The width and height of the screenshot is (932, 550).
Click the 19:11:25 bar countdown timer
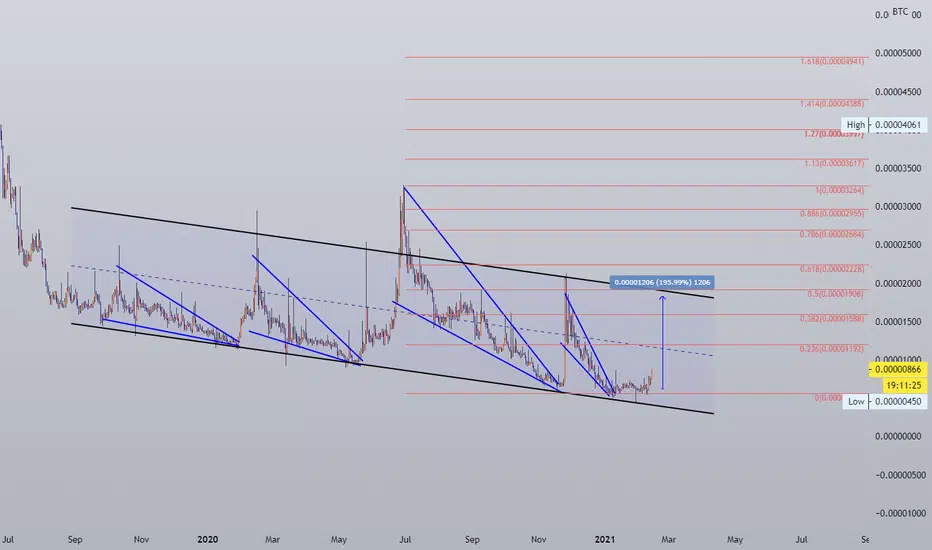[903, 385]
